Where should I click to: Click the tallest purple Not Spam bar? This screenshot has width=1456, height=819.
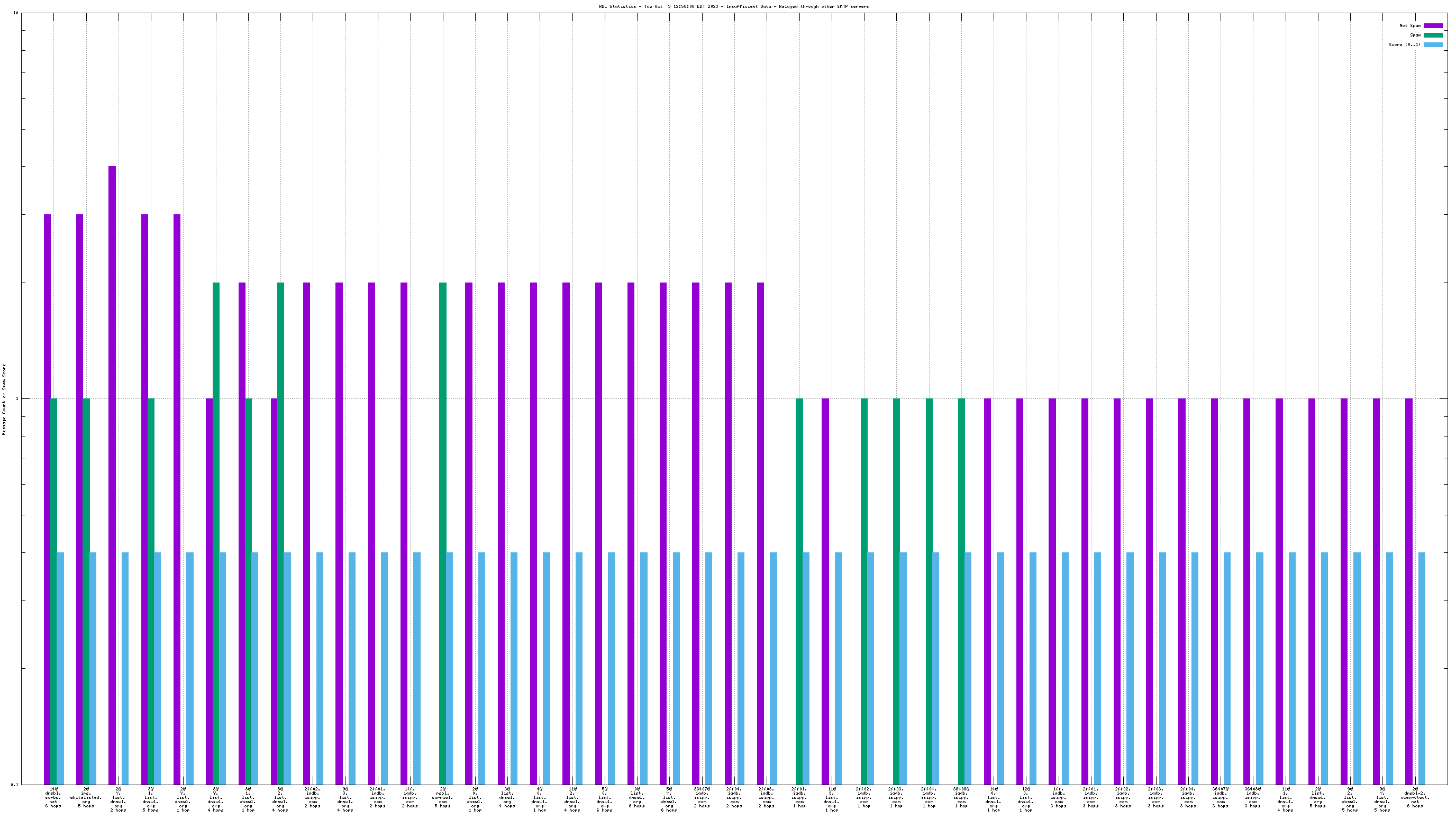(x=112, y=475)
